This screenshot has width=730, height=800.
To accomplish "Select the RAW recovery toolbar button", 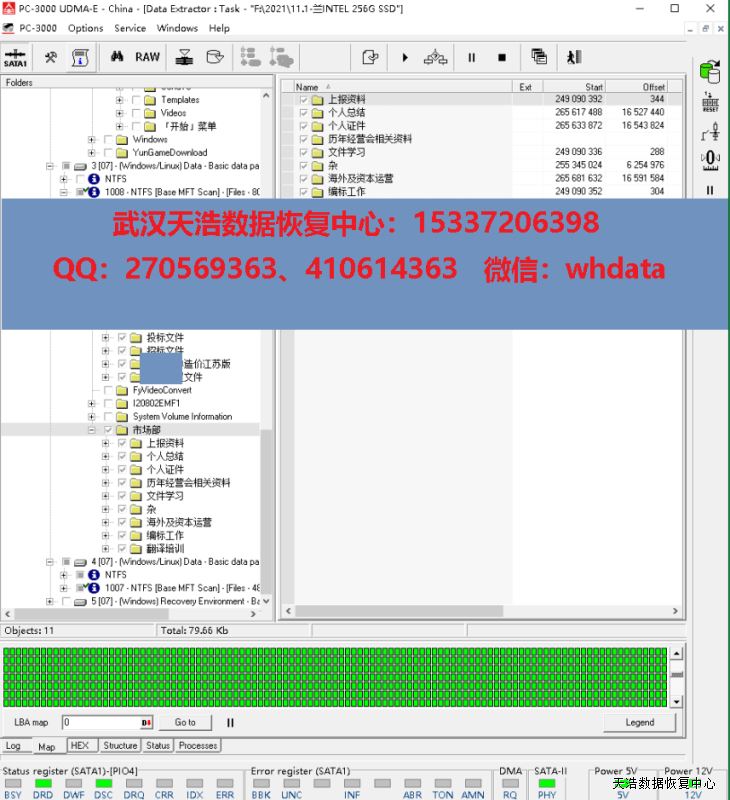I will click(147, 57).
